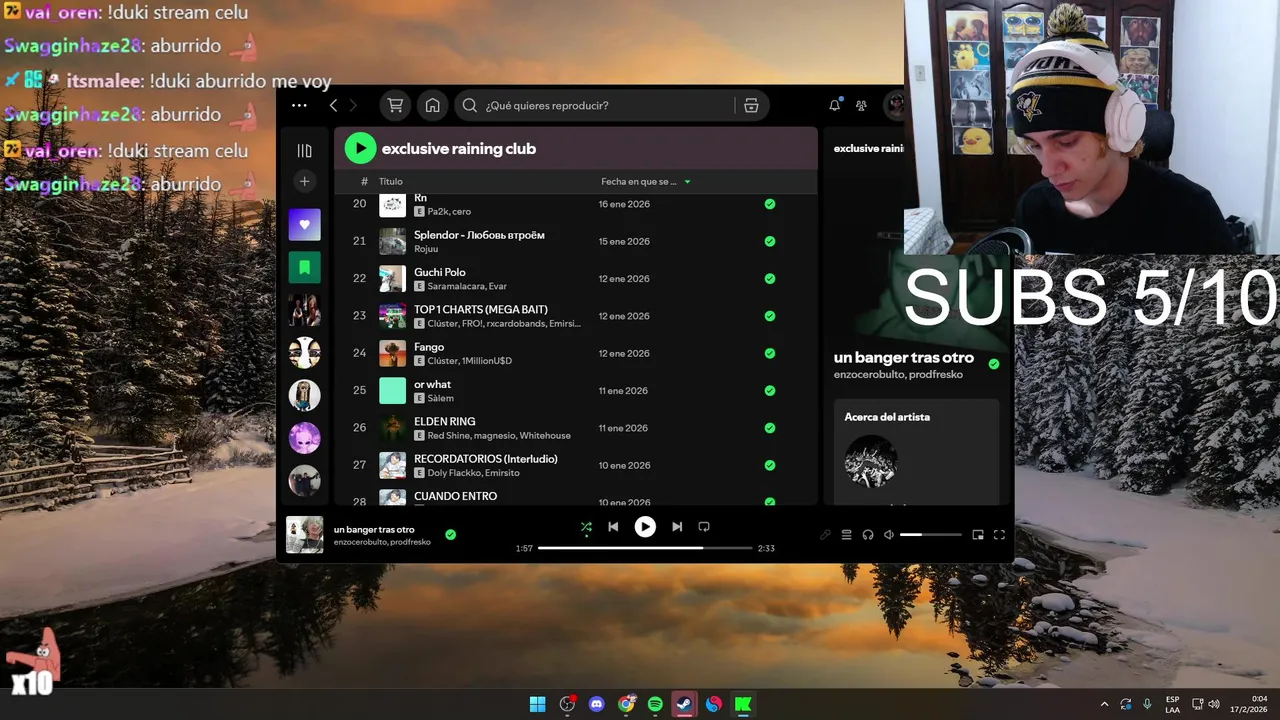This screenshot has height=720, width=1280.
Task: Select the track 'Fango'
Action: pyautogui.click(x=429, y=347)
